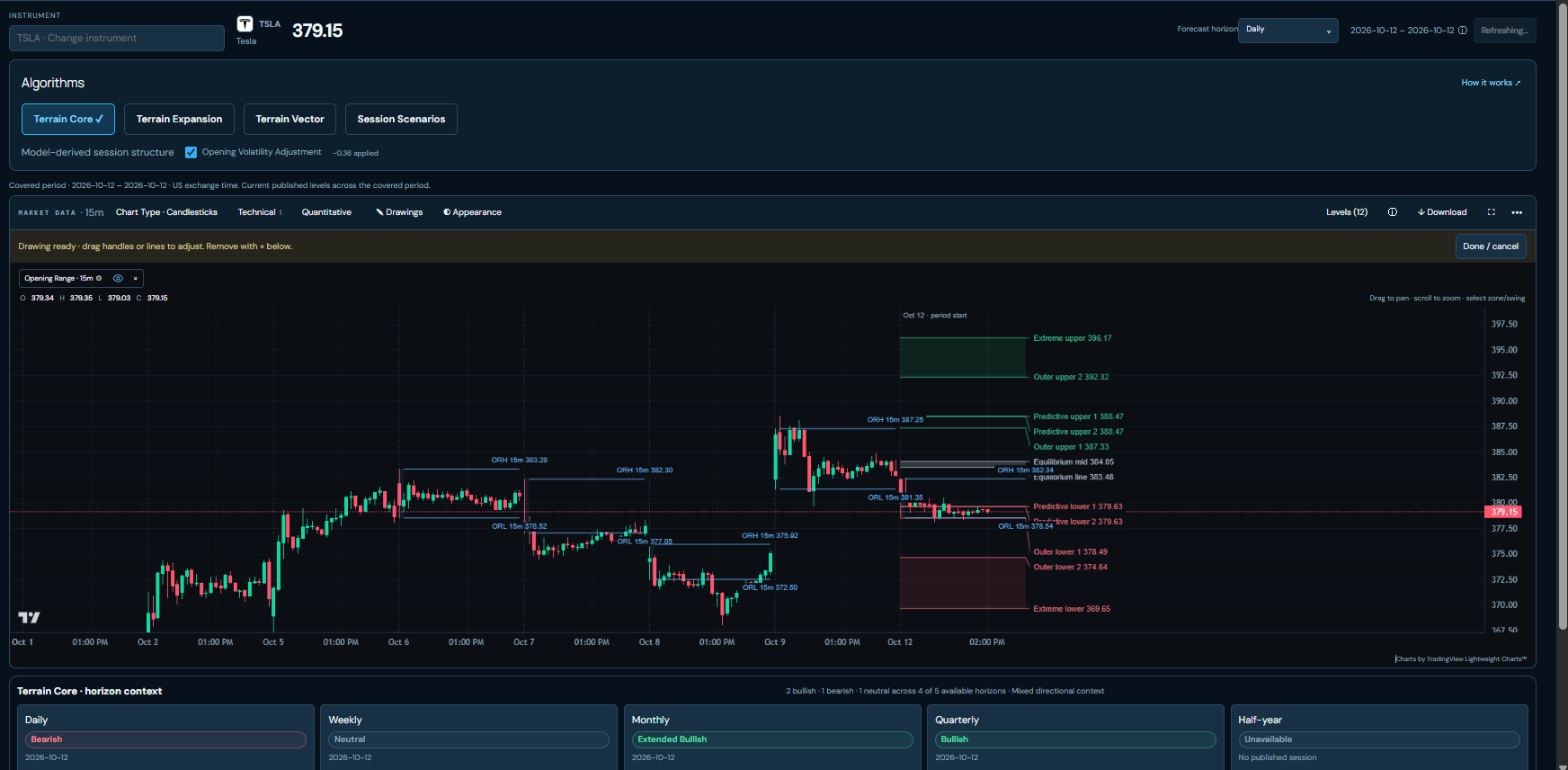Image resolution: width=1568 pixels, height=770 pixels.
Task: Select the Weekly Neutral horizon card
Action: point(468,738)
